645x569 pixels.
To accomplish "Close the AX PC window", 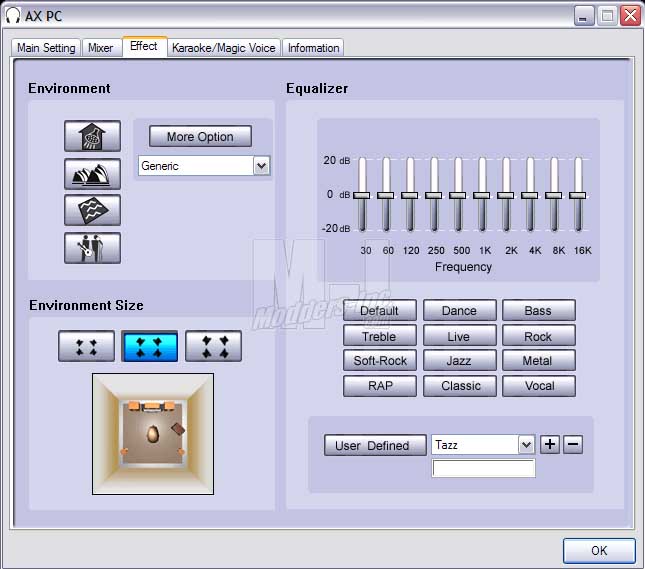I will tap(631, 16).
